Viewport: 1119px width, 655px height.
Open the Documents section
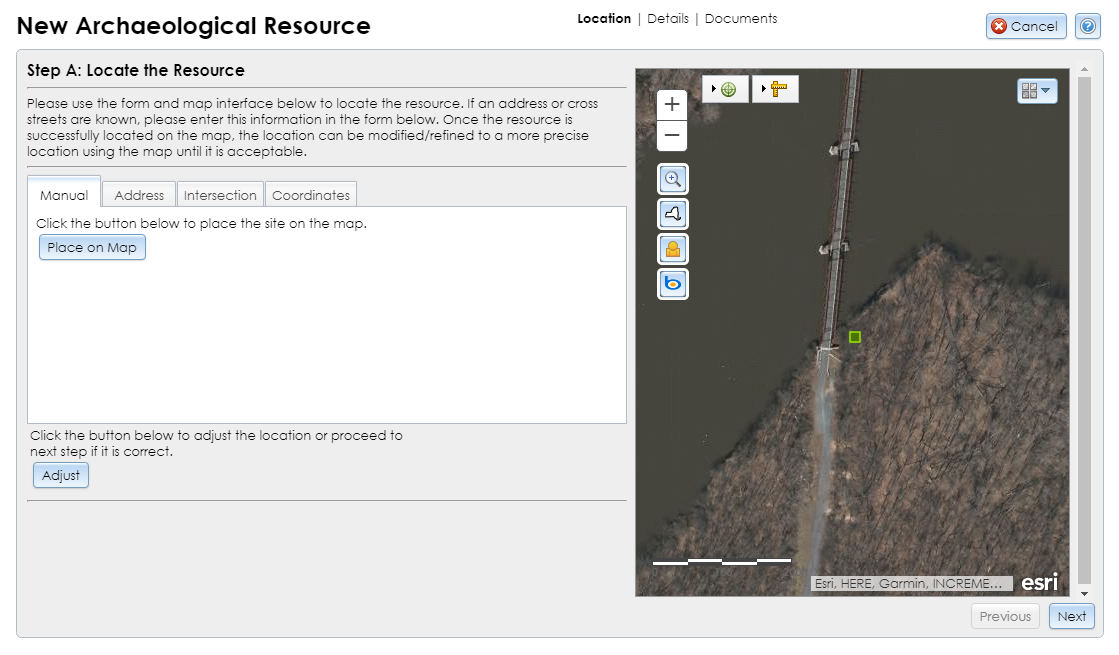[740, 18]
